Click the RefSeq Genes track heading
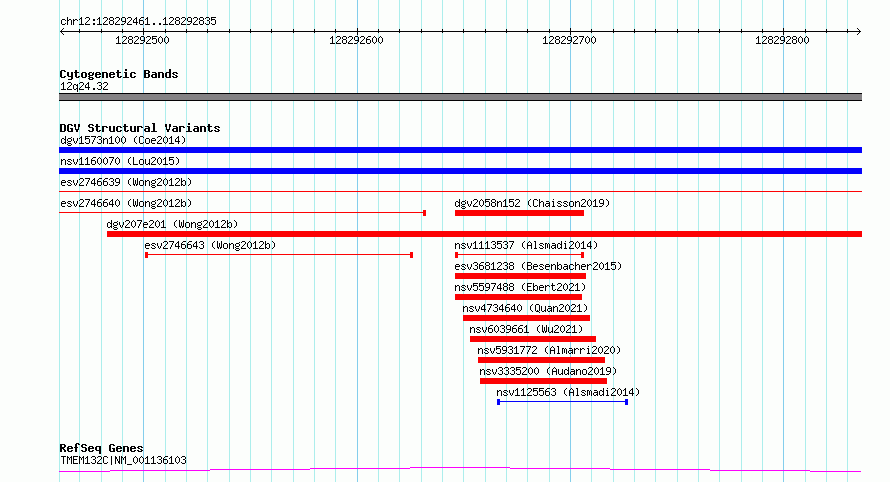890x482 pixels. (x=101, y=448)
